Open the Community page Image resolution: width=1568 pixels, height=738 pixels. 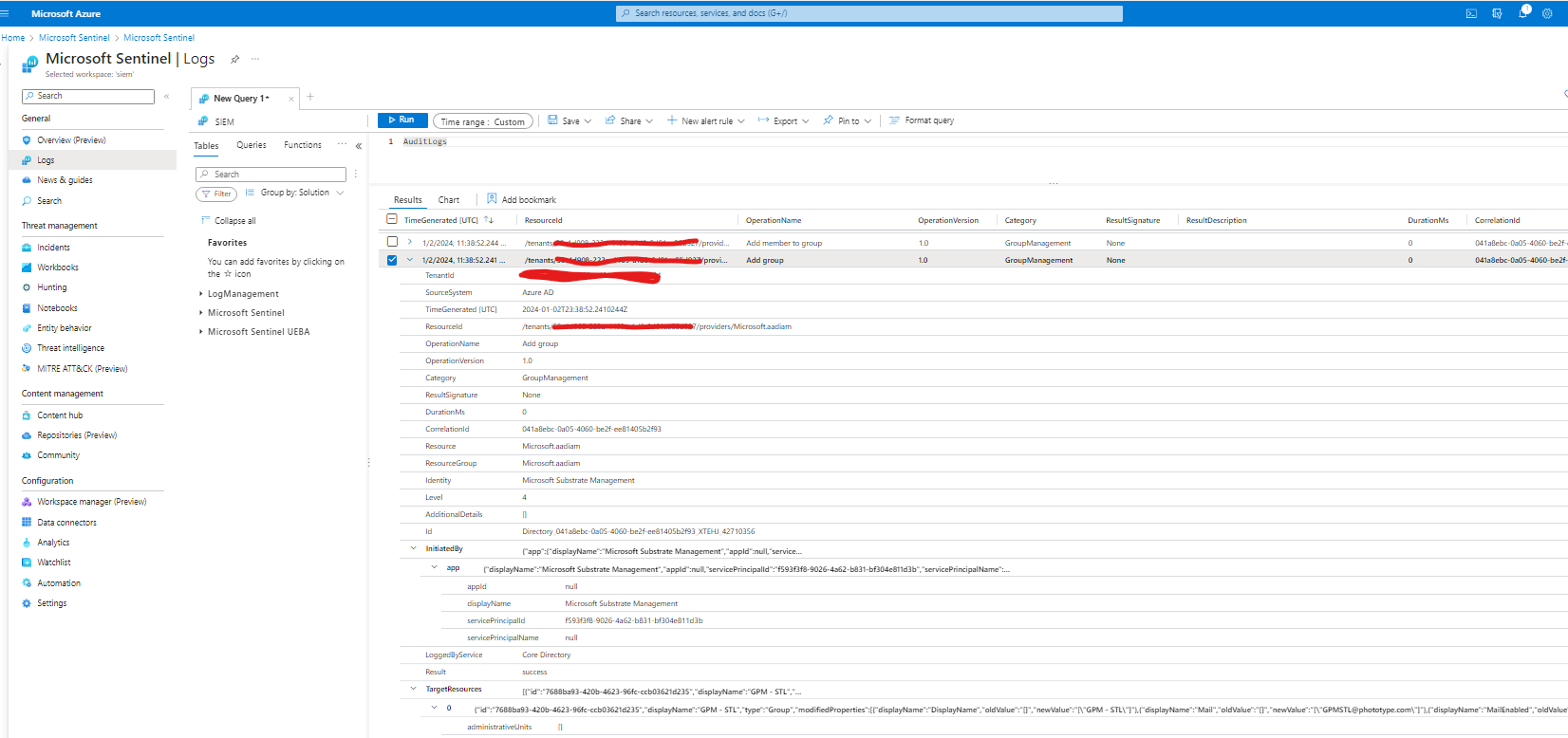click(x=58, y=455)
